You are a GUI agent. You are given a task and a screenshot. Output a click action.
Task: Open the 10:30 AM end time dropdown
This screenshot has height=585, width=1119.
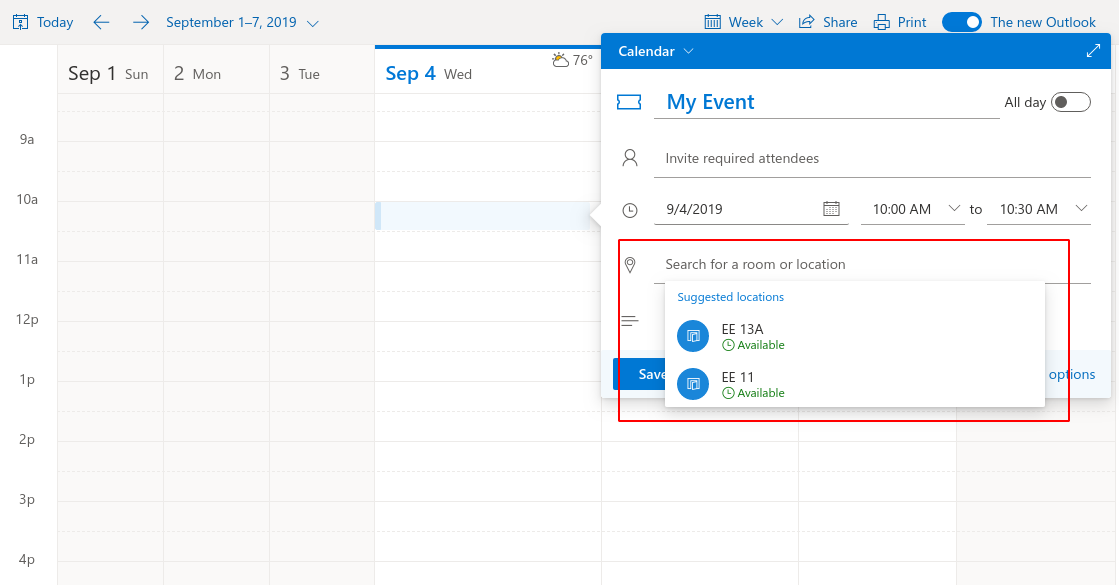[x=1039, y=209]
